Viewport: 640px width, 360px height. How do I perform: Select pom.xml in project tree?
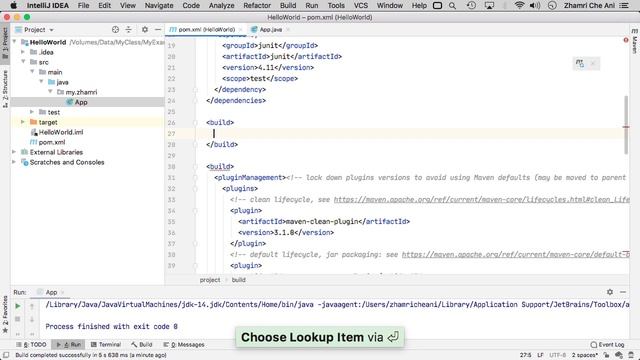coord(52,142)
